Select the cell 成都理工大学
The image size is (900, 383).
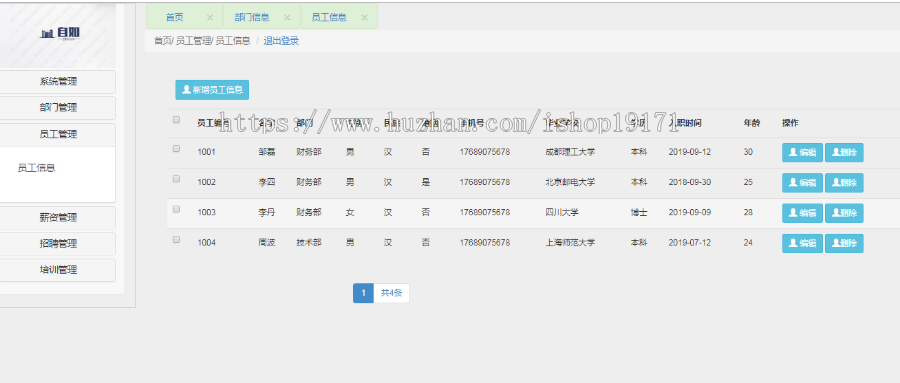click(x=571, y=152)
